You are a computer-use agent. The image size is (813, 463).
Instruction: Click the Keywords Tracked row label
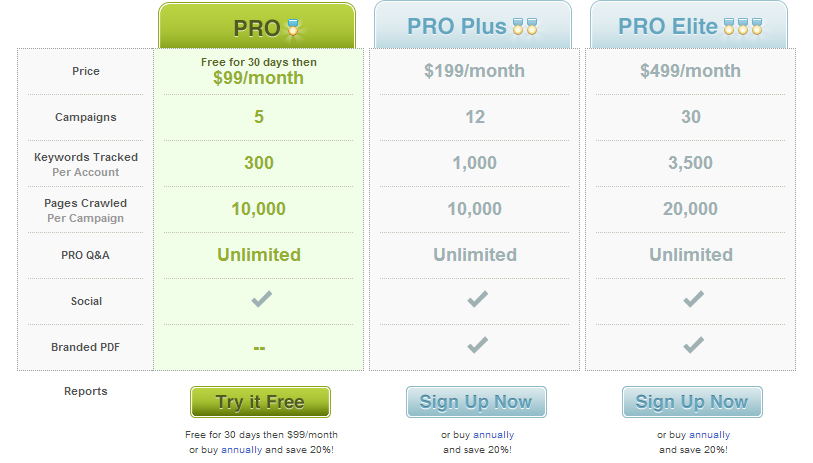coord(86,157)
